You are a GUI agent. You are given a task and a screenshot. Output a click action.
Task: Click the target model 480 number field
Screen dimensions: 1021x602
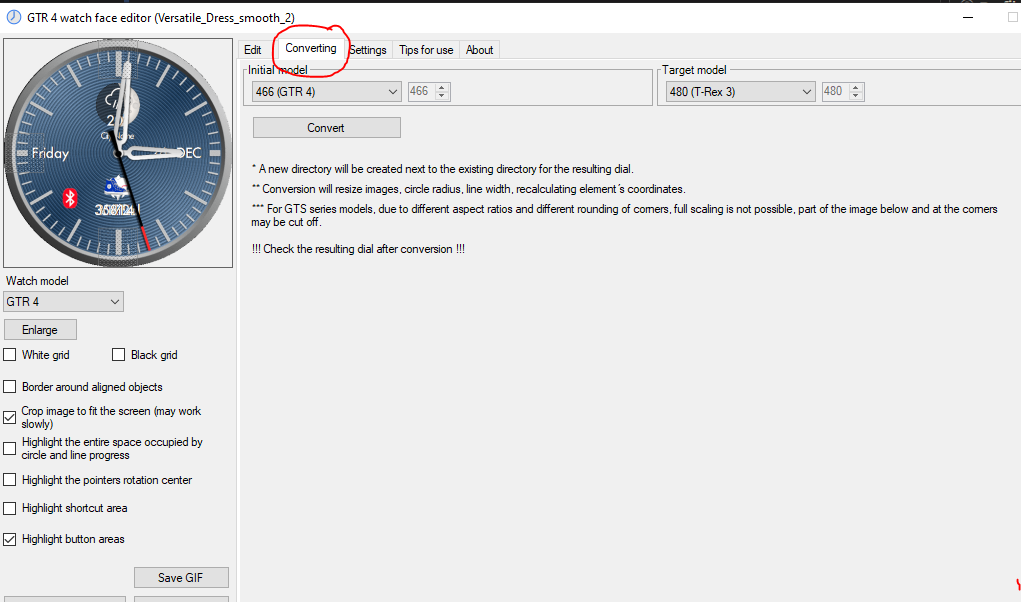[835, 91]
